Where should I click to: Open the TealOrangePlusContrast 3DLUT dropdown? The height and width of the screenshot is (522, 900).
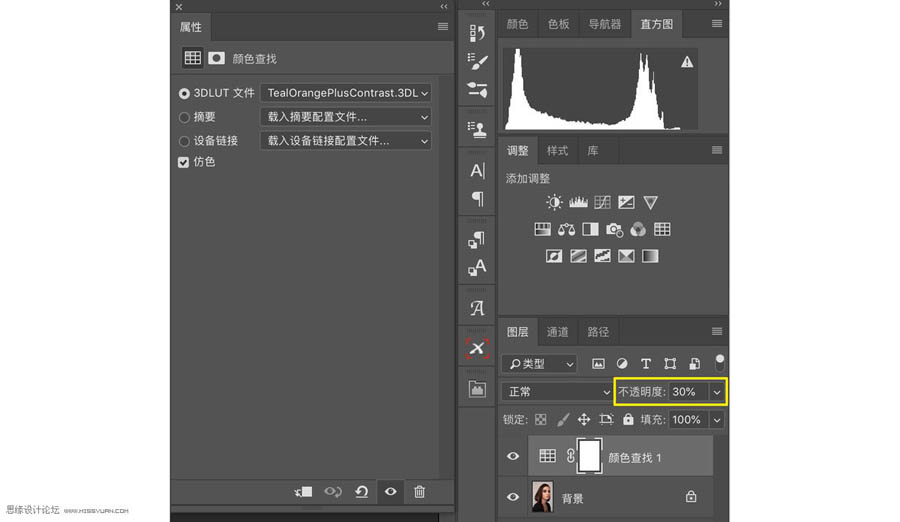tap(345, 93)
